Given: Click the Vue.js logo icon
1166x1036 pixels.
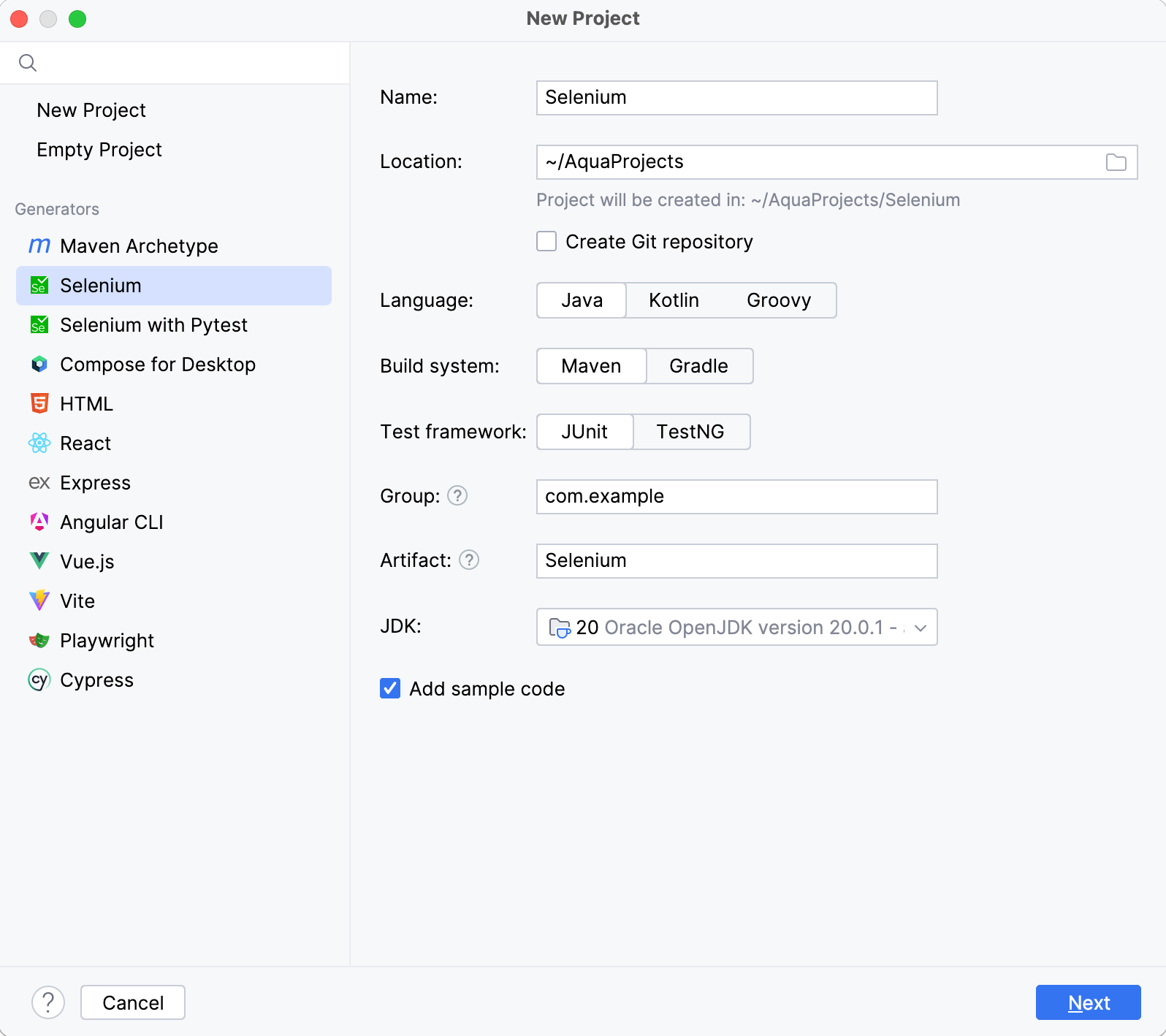Looking at the screenshot, I should coord(39,561).
